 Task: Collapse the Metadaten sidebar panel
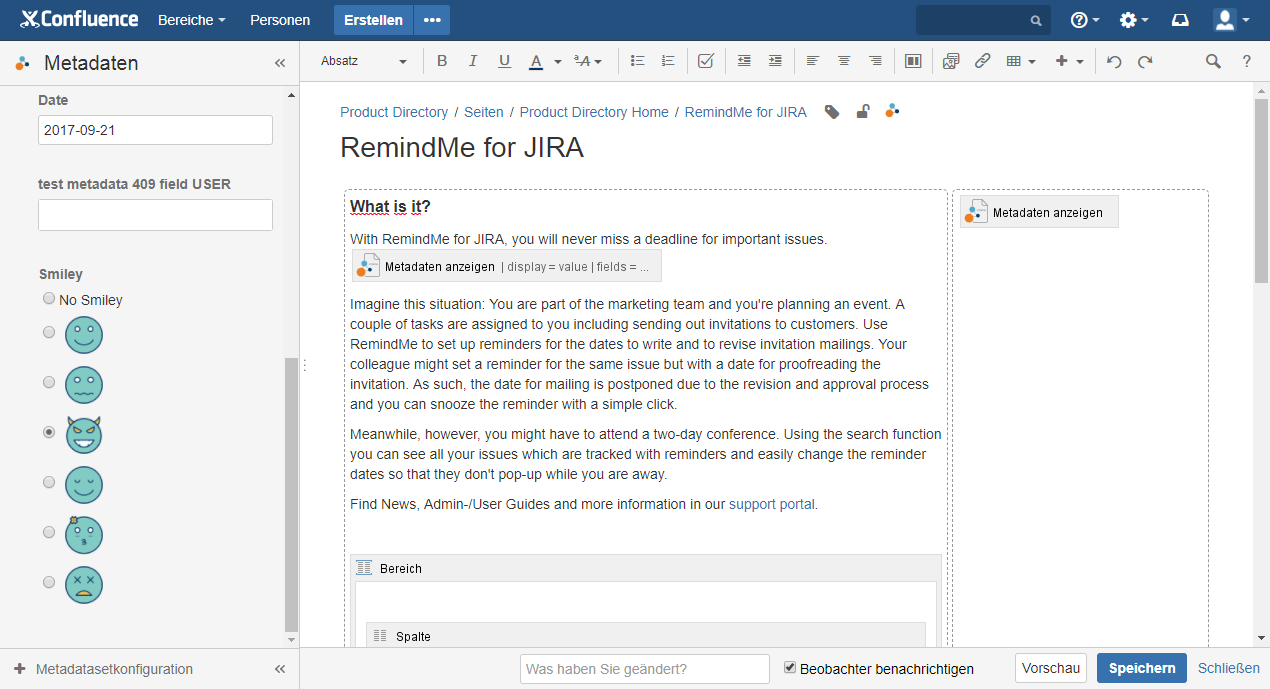point(280,63)
